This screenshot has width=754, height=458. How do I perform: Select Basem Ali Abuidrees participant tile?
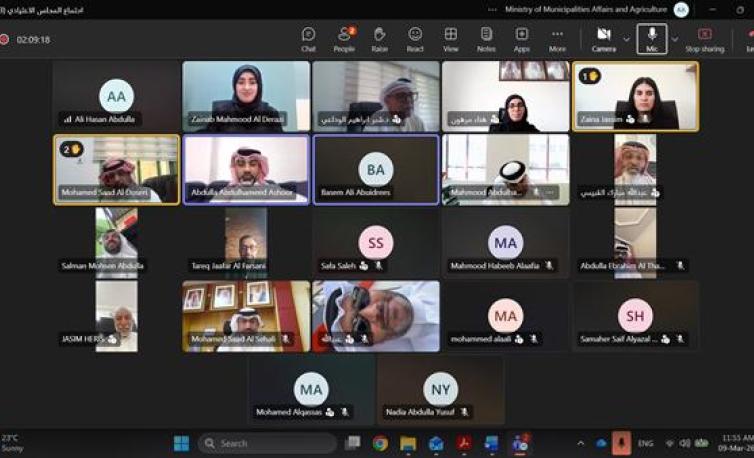[376, 169]
